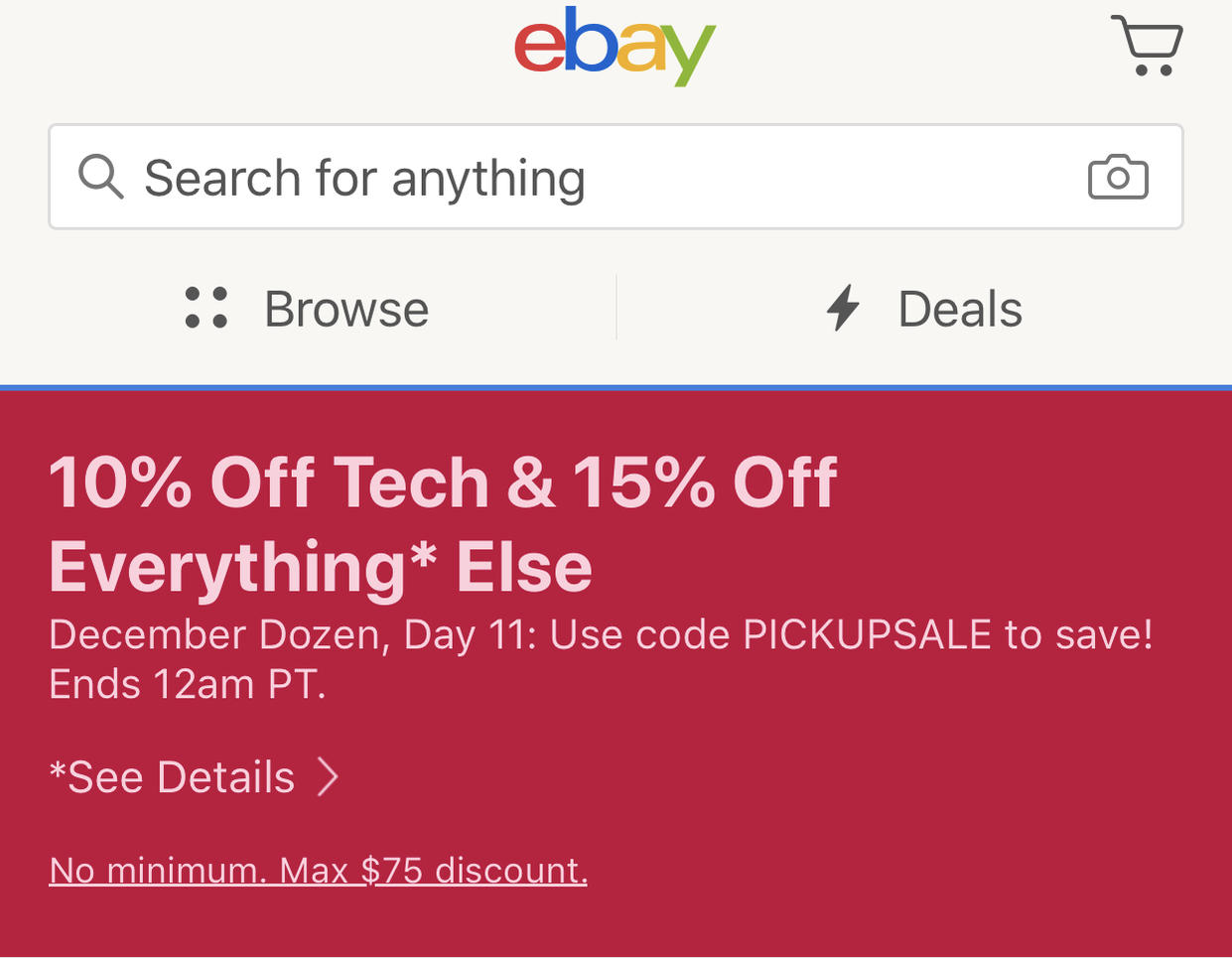1232x958 pixels.
Task: Click the Browse four-dot grid icon
Action: [206, 308]
